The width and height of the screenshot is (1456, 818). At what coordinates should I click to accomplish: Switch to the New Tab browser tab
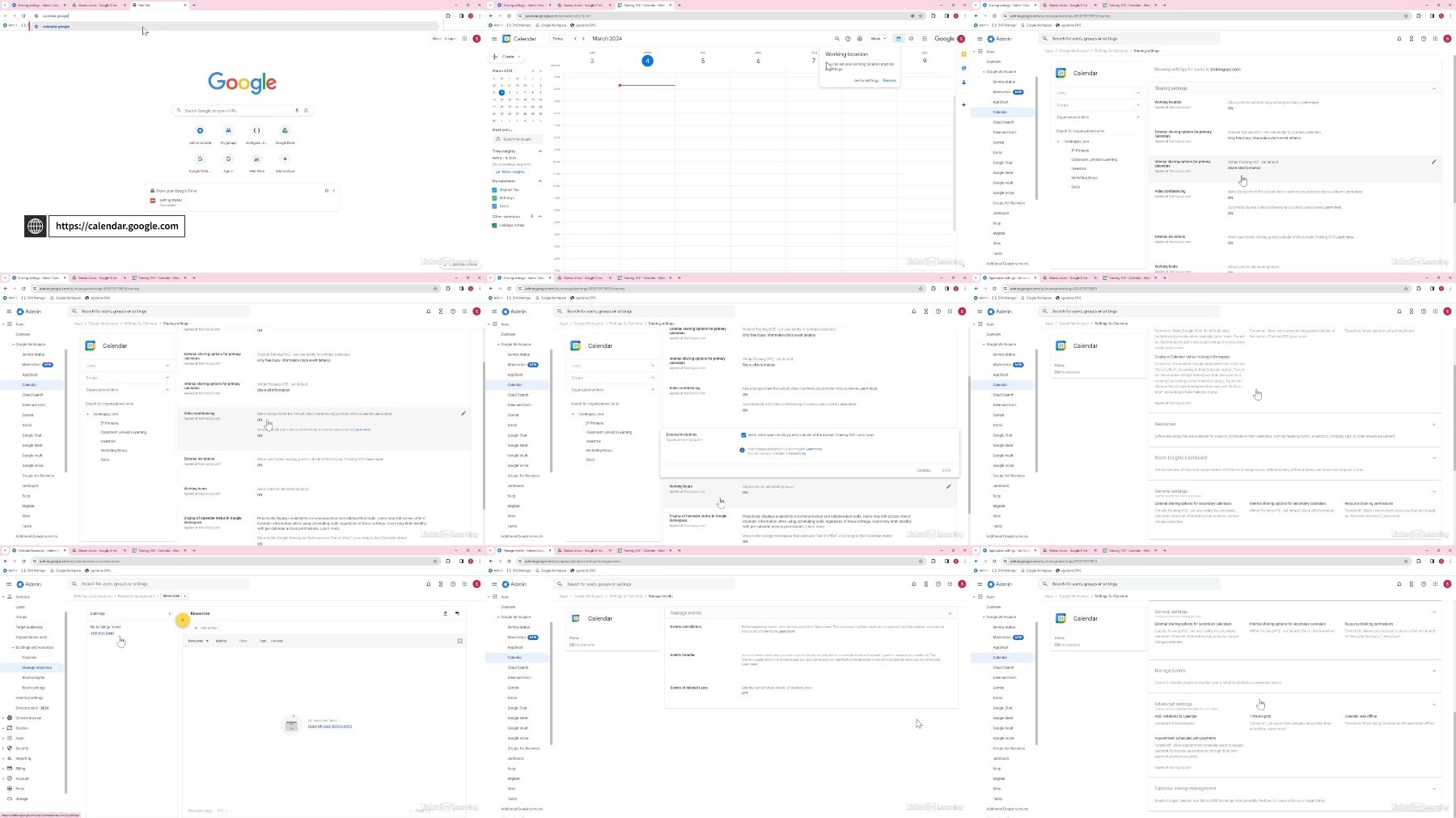(158, 5)
